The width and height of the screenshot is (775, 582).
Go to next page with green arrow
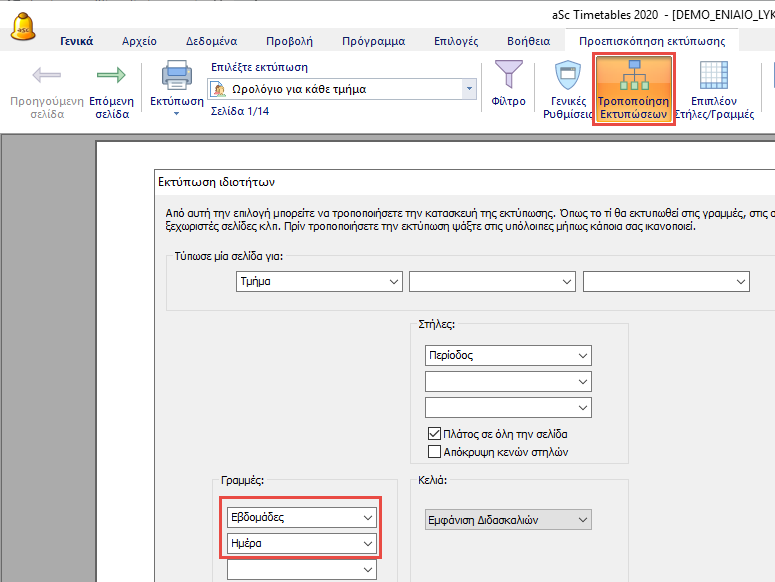click(110, 76)
